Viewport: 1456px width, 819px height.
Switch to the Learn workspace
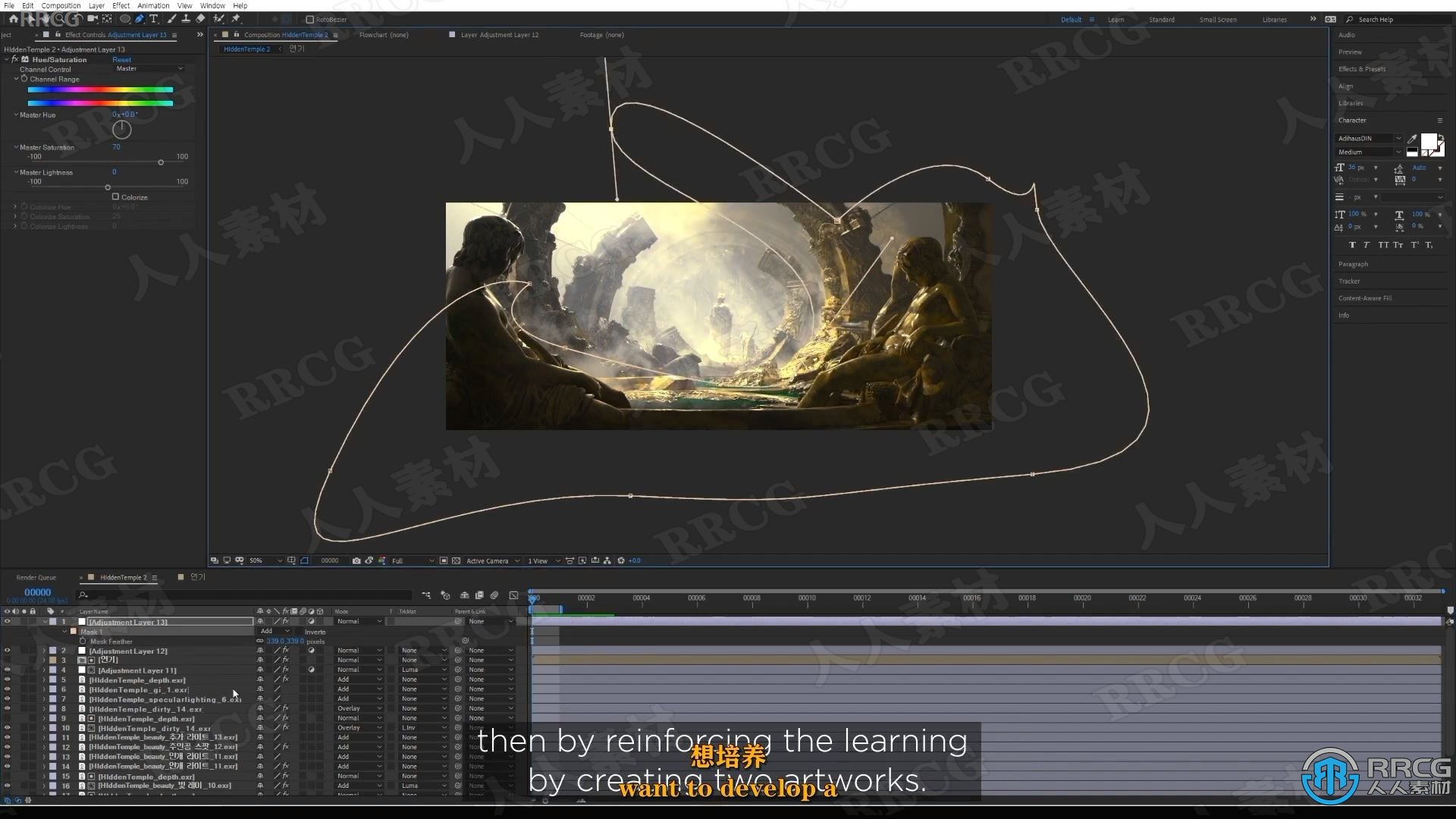(x=1116, y=20)
